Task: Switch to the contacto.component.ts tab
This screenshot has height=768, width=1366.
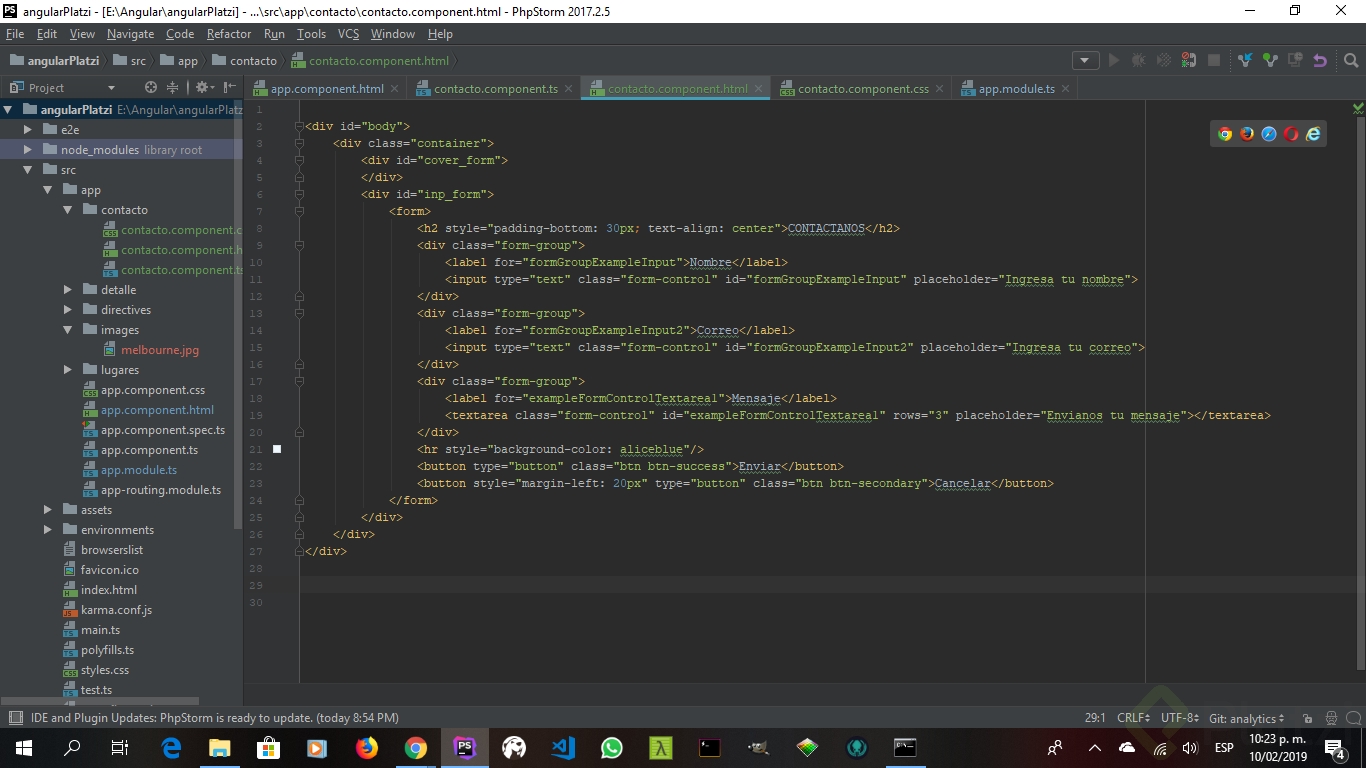Action: click(x=495, y=89)
